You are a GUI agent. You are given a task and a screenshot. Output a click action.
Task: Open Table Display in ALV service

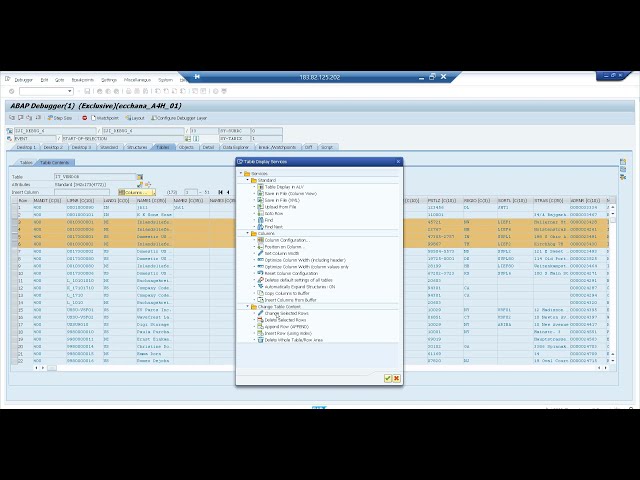[x=284, y=187]
